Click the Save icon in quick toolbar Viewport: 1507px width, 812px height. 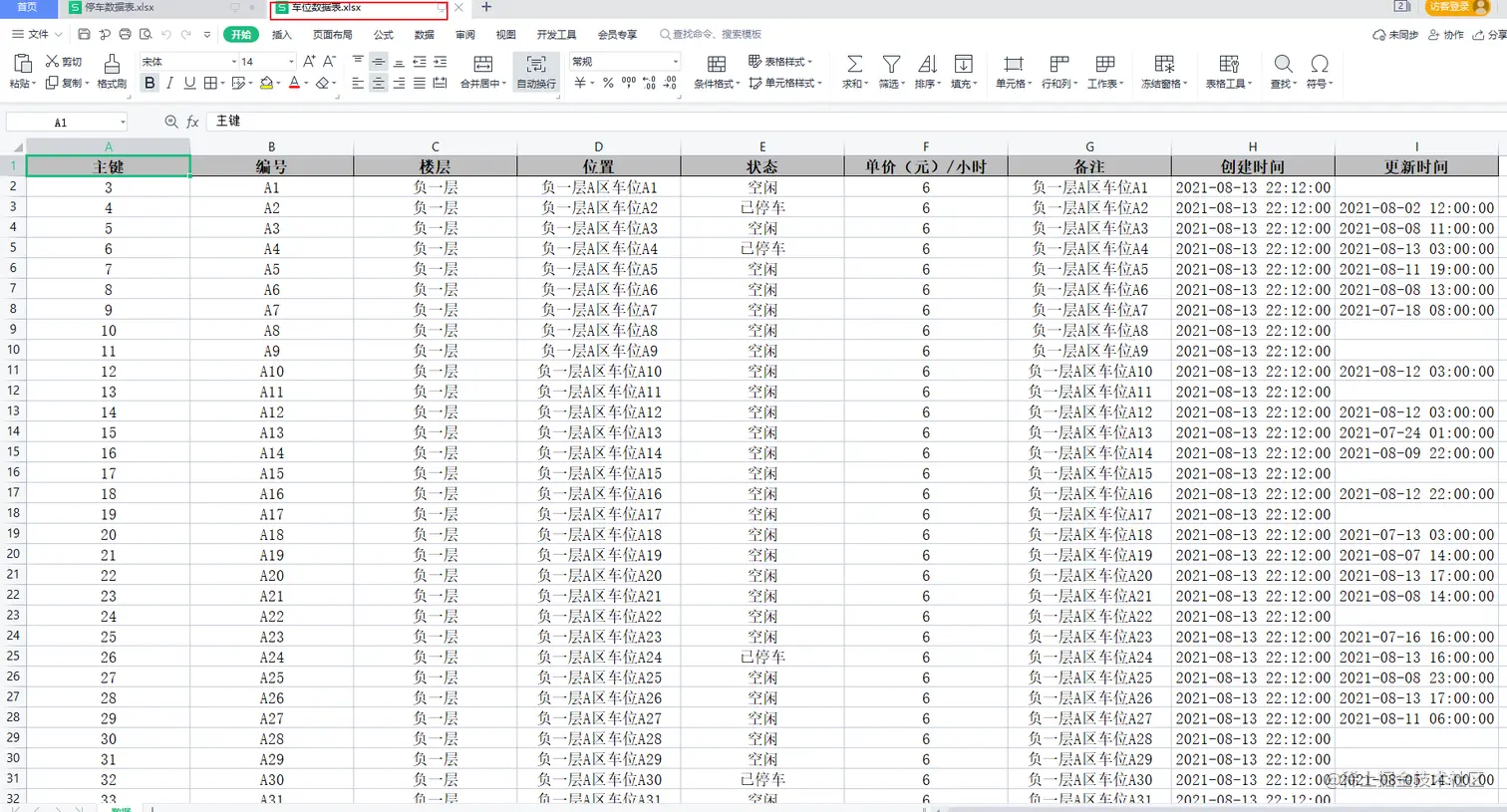[x=84, y=34]
